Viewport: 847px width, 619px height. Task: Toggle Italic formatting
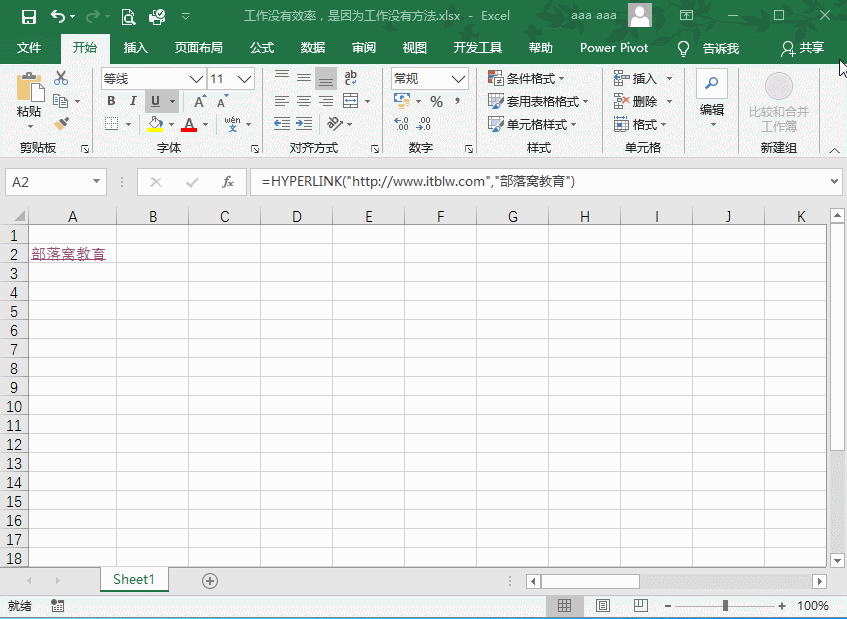(133, 101)
